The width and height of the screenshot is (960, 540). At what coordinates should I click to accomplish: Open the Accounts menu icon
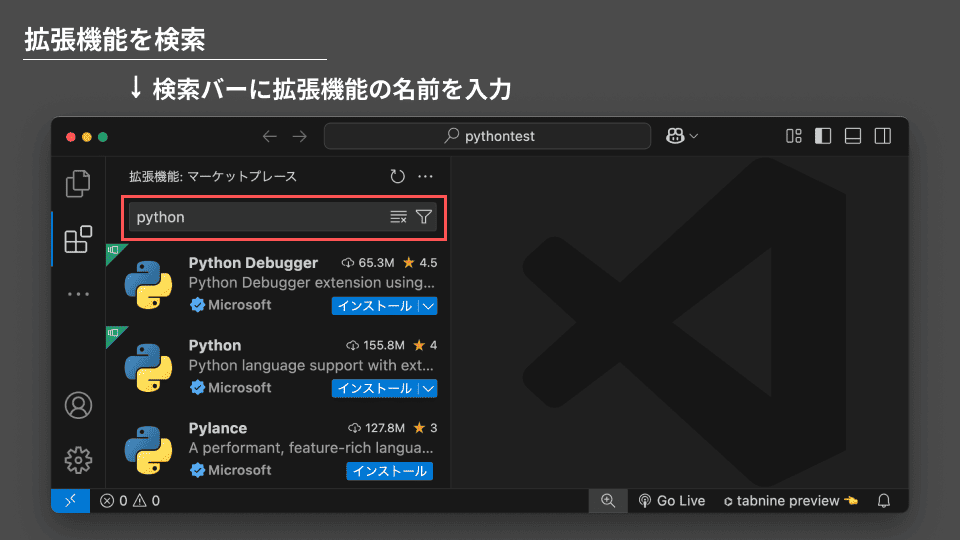click(78, 405)
